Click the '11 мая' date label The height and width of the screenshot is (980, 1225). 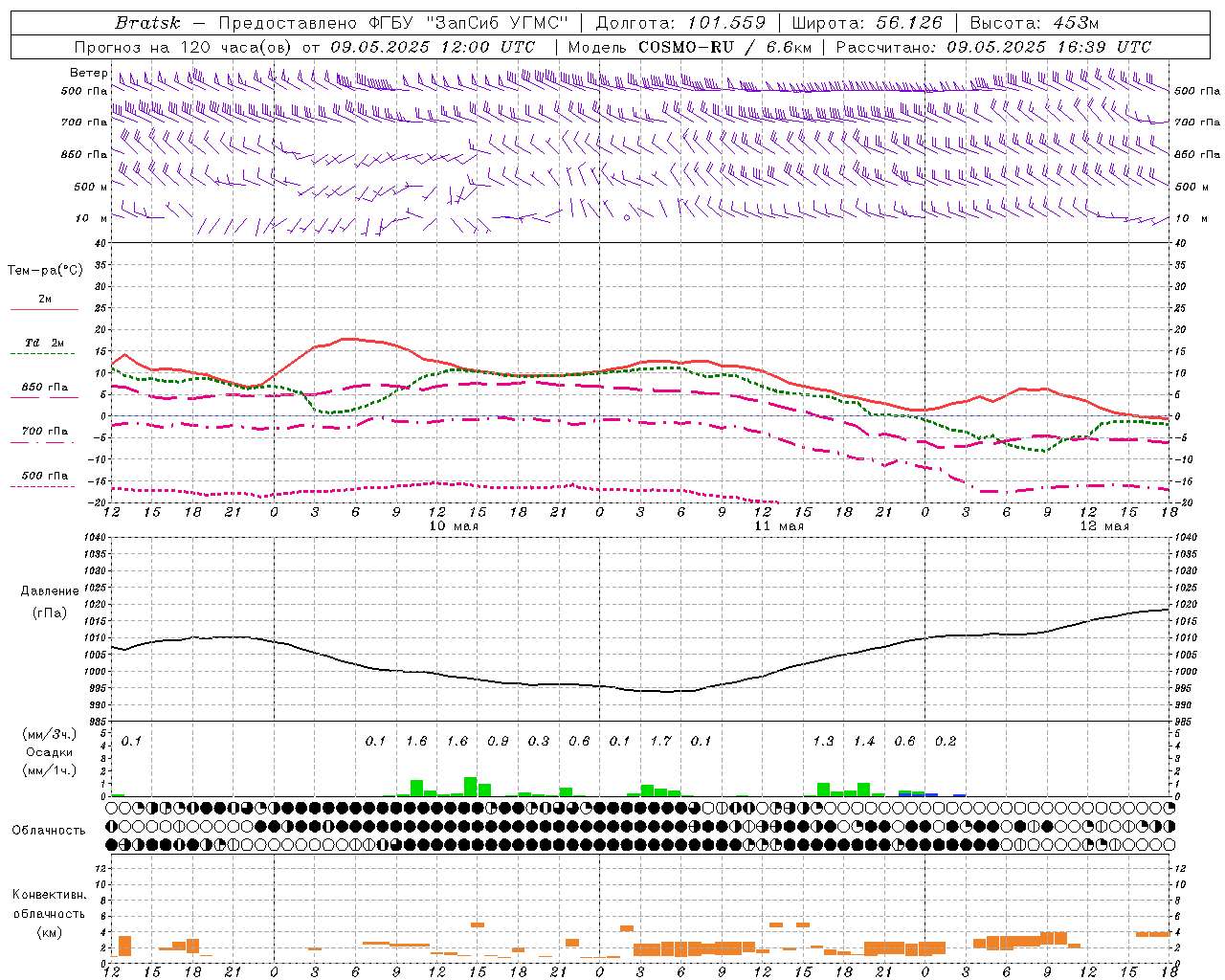pos(779,525)
